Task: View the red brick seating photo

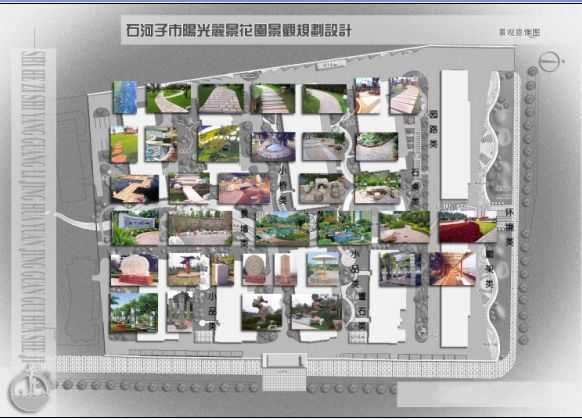Action: pyautogui.click(x=245, y=189)
